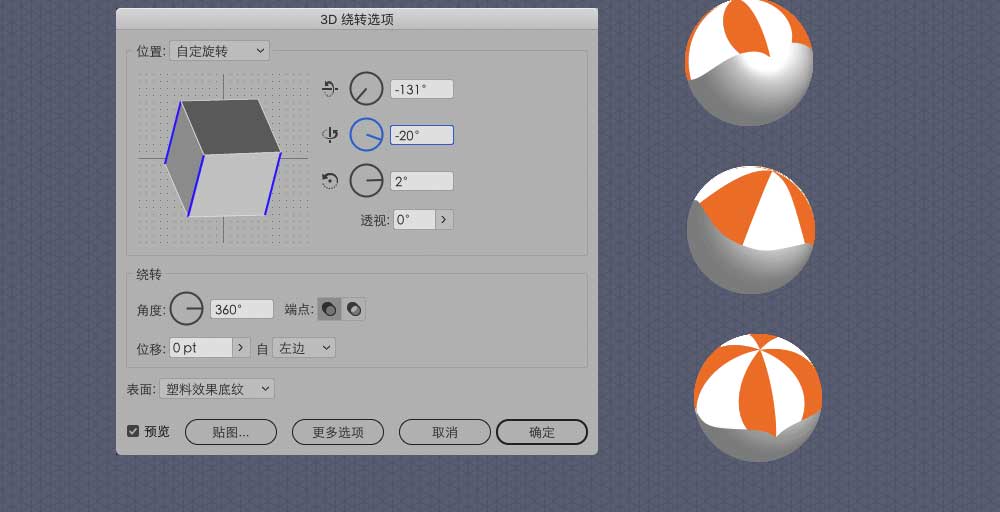Click the -20° rotation input field

pyautogui.click(x=422, y=135)
